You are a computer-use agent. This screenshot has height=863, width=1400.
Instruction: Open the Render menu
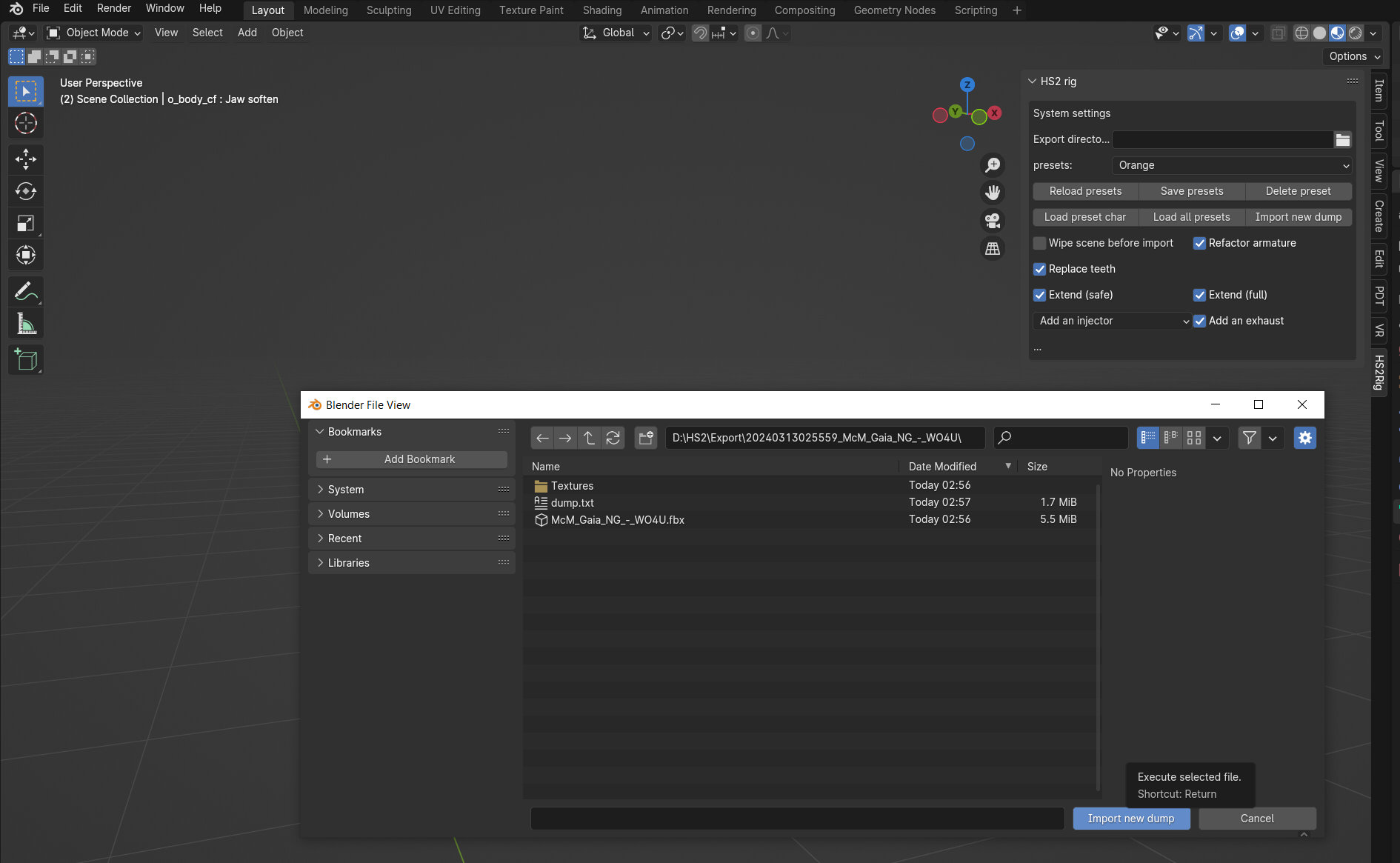(114, 8)
